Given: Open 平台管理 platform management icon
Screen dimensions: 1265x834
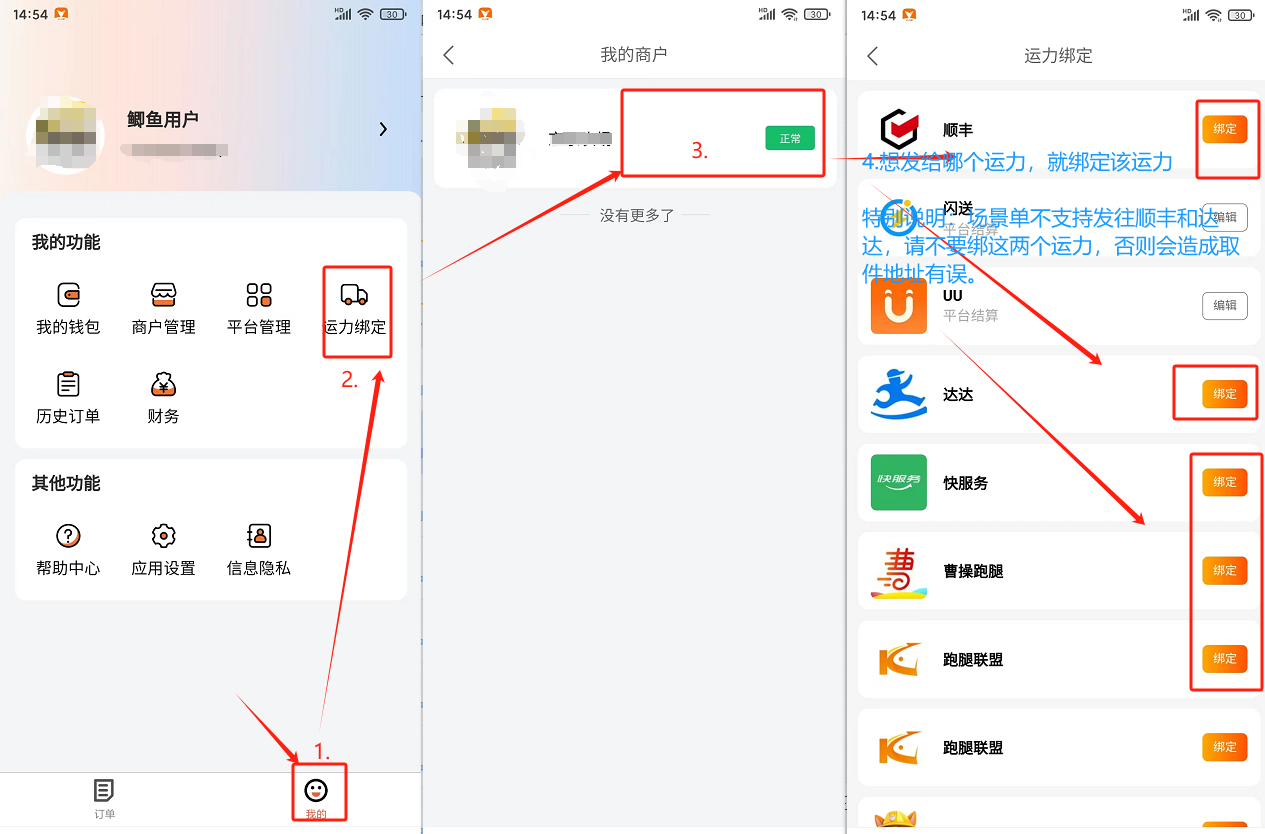Looking at the screenshot, I should pyautogui.click(x=259, y=295).
